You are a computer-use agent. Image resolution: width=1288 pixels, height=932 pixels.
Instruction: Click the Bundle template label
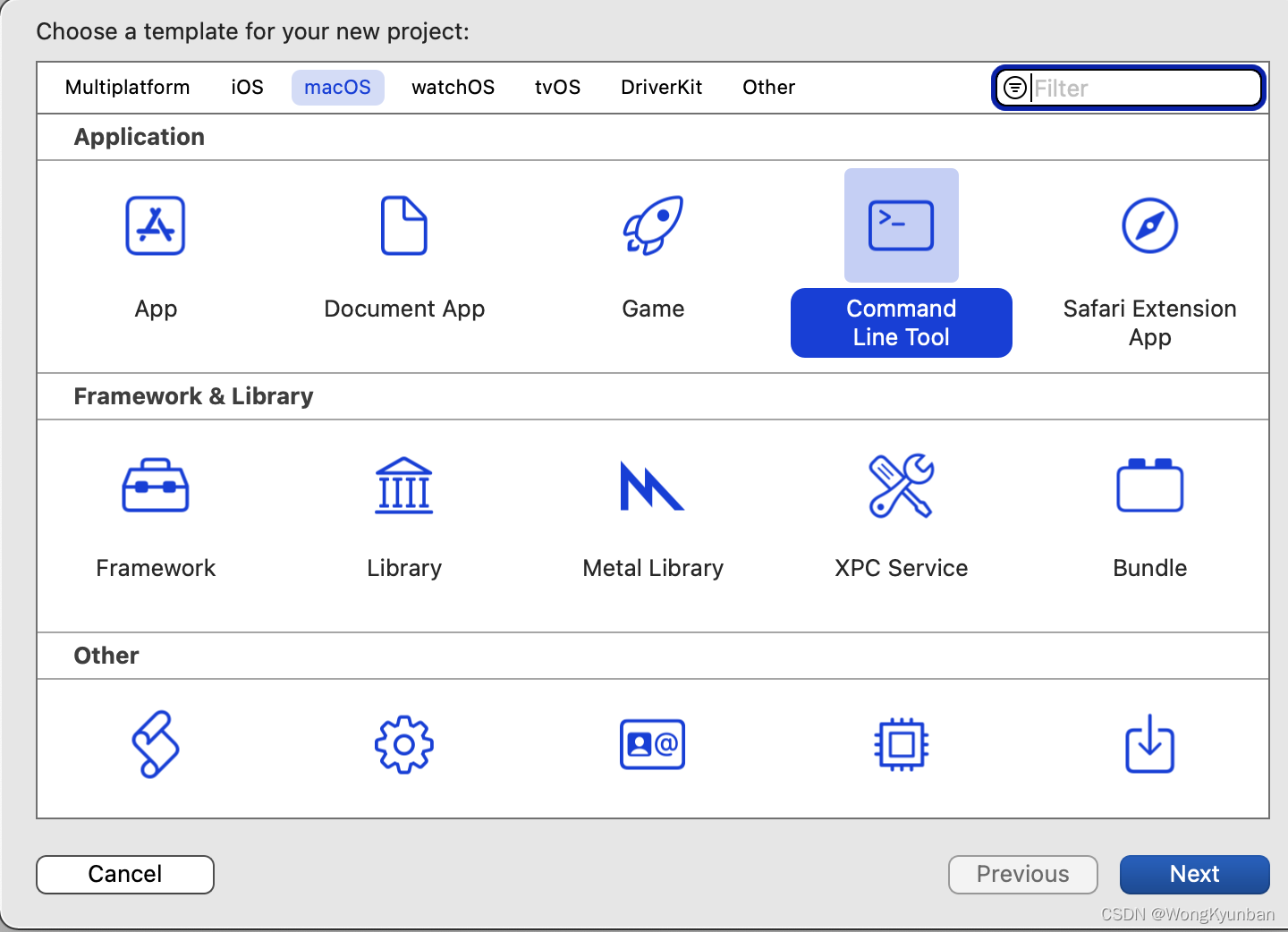[1150, 568]
